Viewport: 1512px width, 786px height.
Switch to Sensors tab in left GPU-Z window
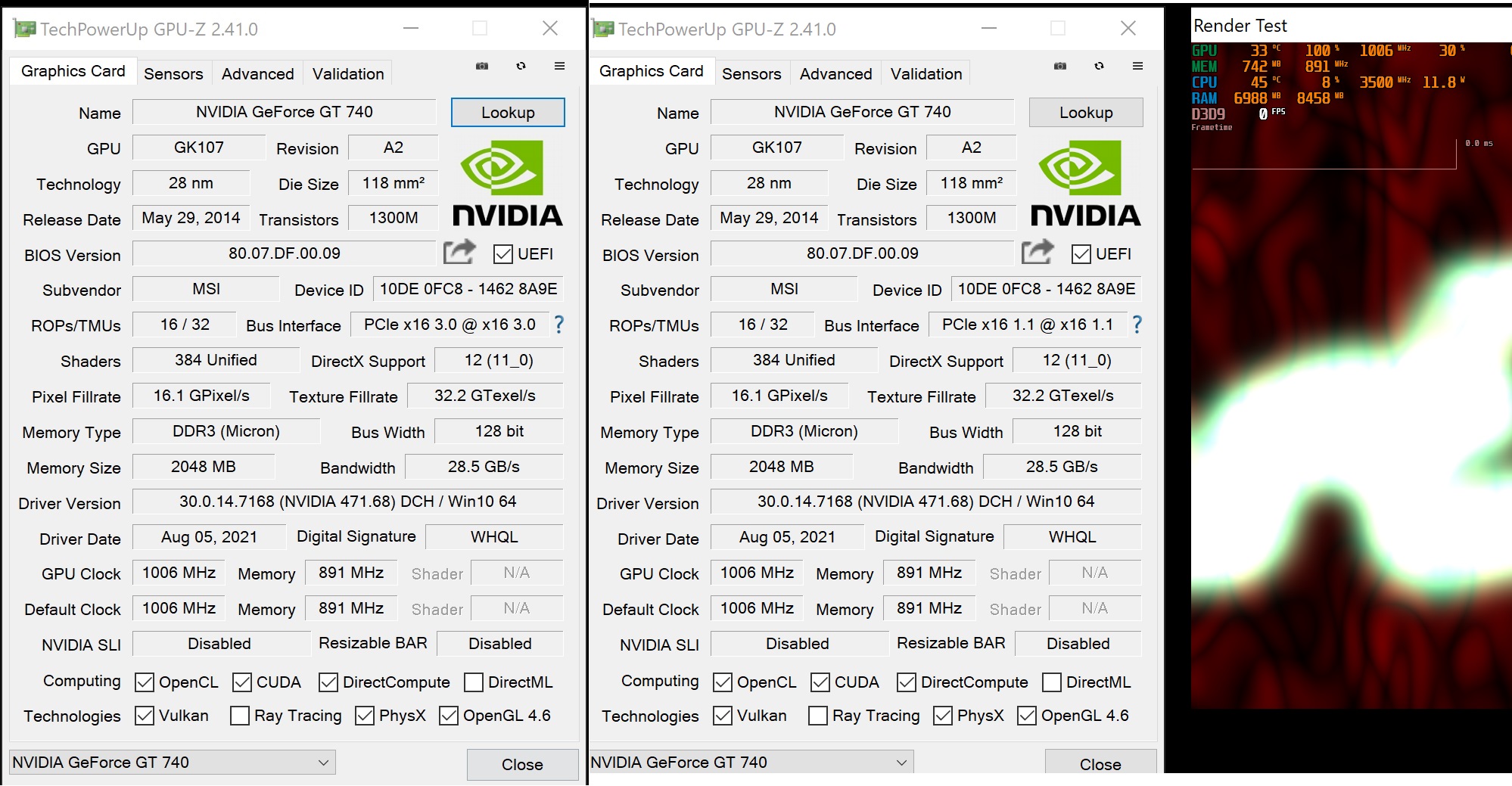173,73
